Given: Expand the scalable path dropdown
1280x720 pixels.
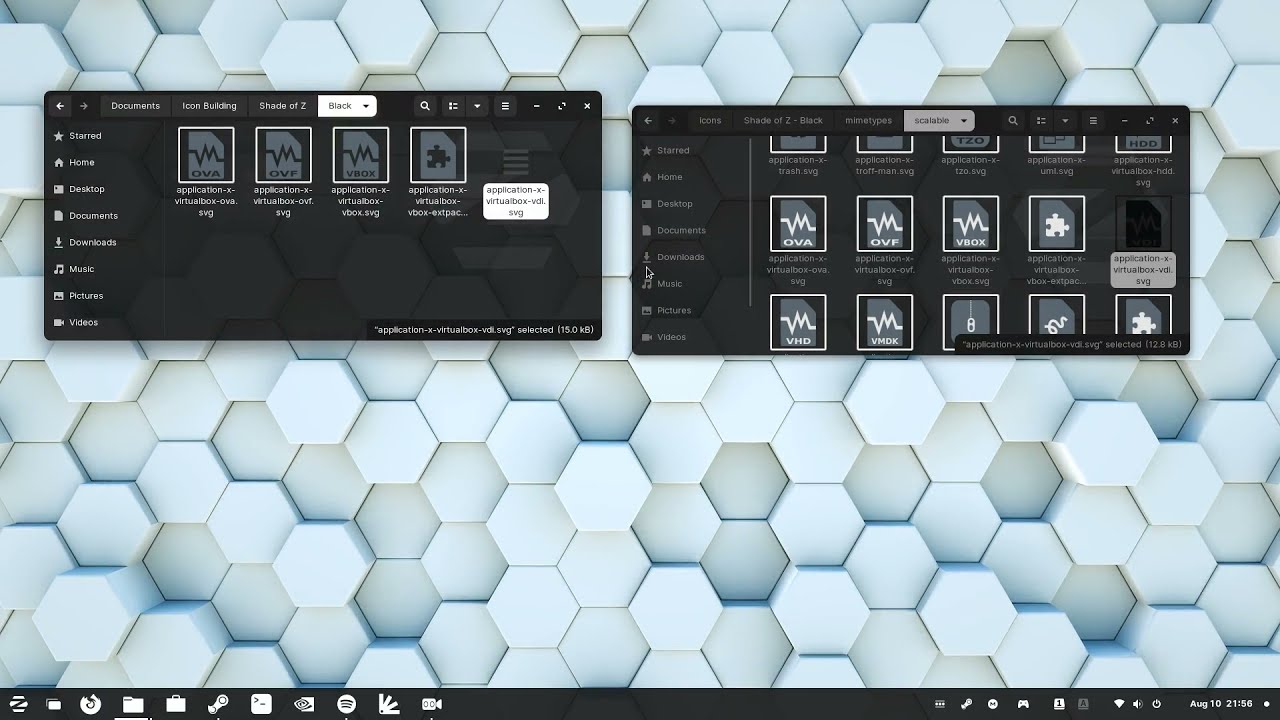Looking at the screenshot, I should coord(964,121).
